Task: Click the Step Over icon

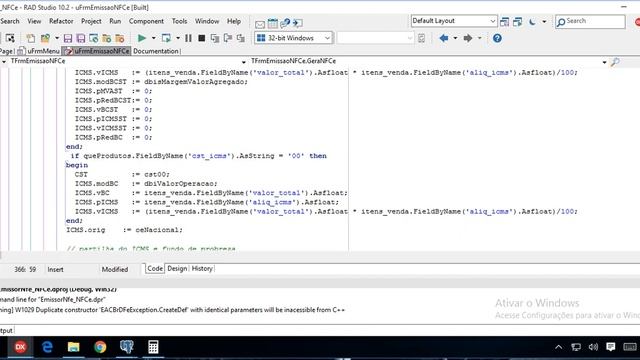Action: coord(228,38)
